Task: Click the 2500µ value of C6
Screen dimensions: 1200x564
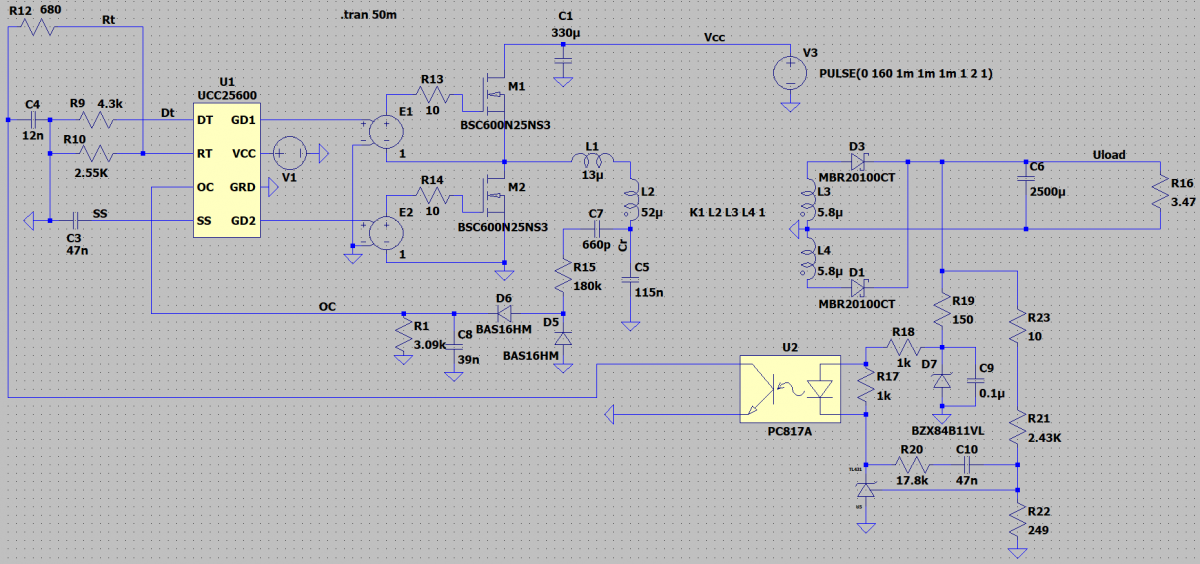Action: pos(1049,191)
